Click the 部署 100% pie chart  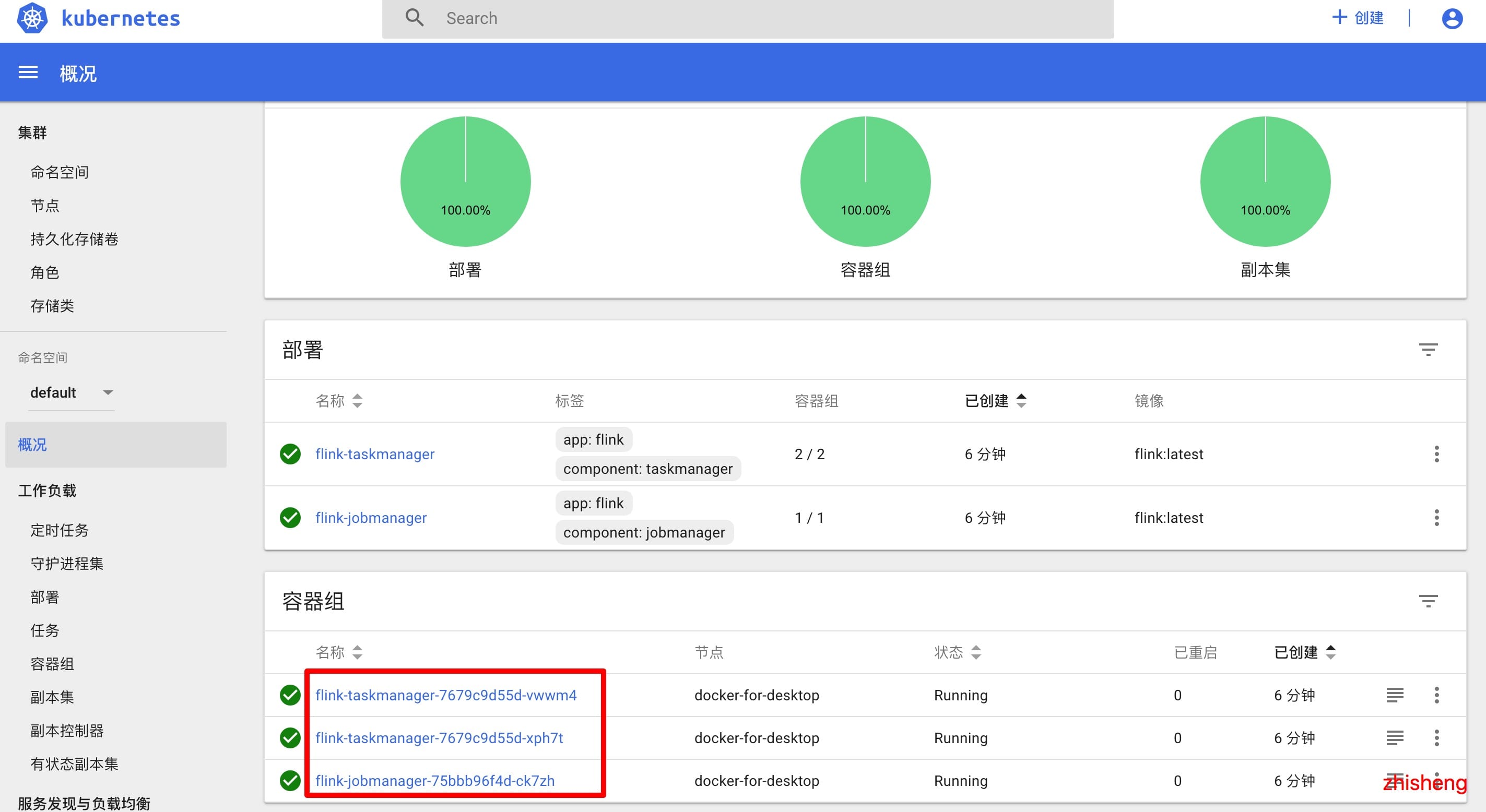click(x=466, y=181)
